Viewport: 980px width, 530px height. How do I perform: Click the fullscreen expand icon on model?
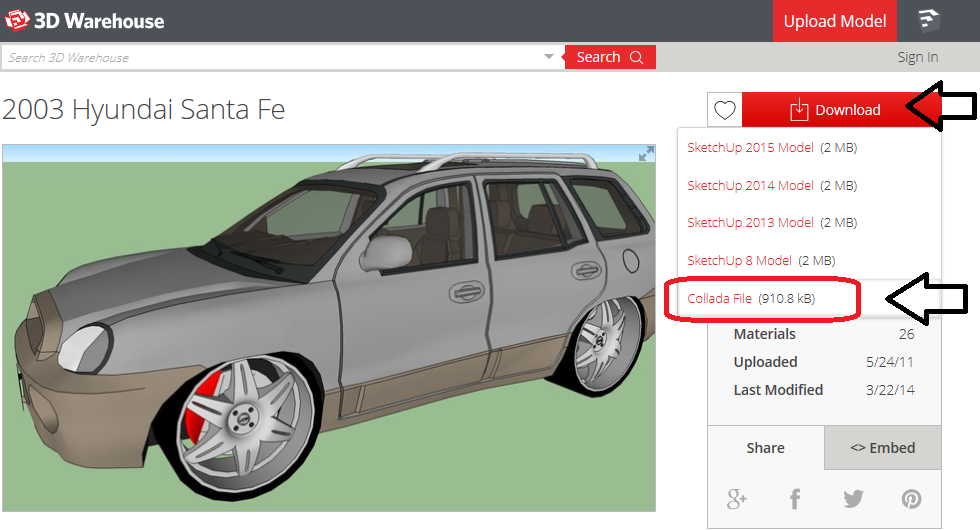pyautogui.click(x=647, y=153)
